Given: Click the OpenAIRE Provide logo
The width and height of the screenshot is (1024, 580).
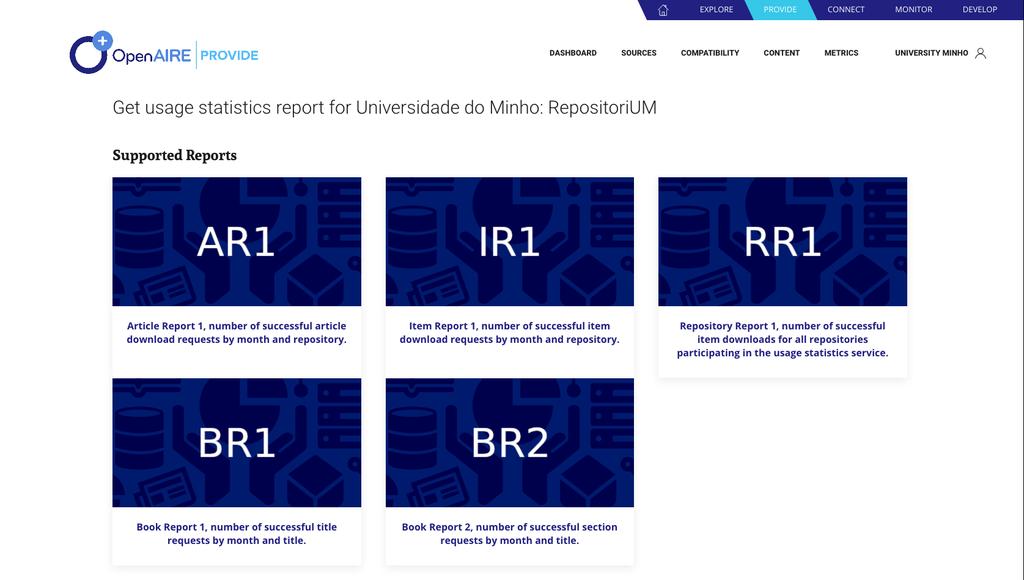Looking at the screenshot, I should [164, 52].
